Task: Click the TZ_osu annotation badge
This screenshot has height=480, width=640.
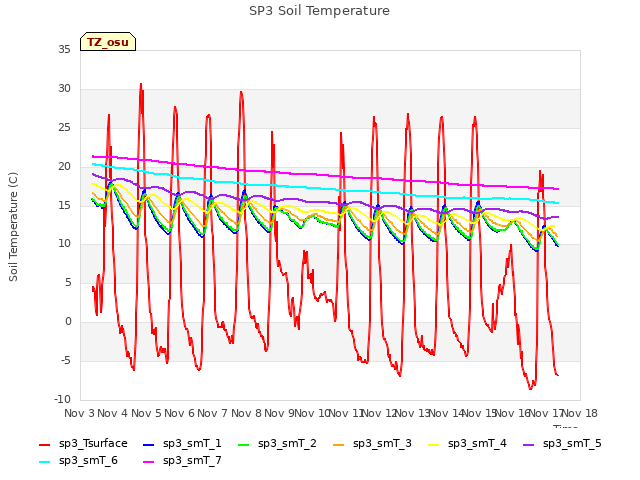Action: coord(108,42)
